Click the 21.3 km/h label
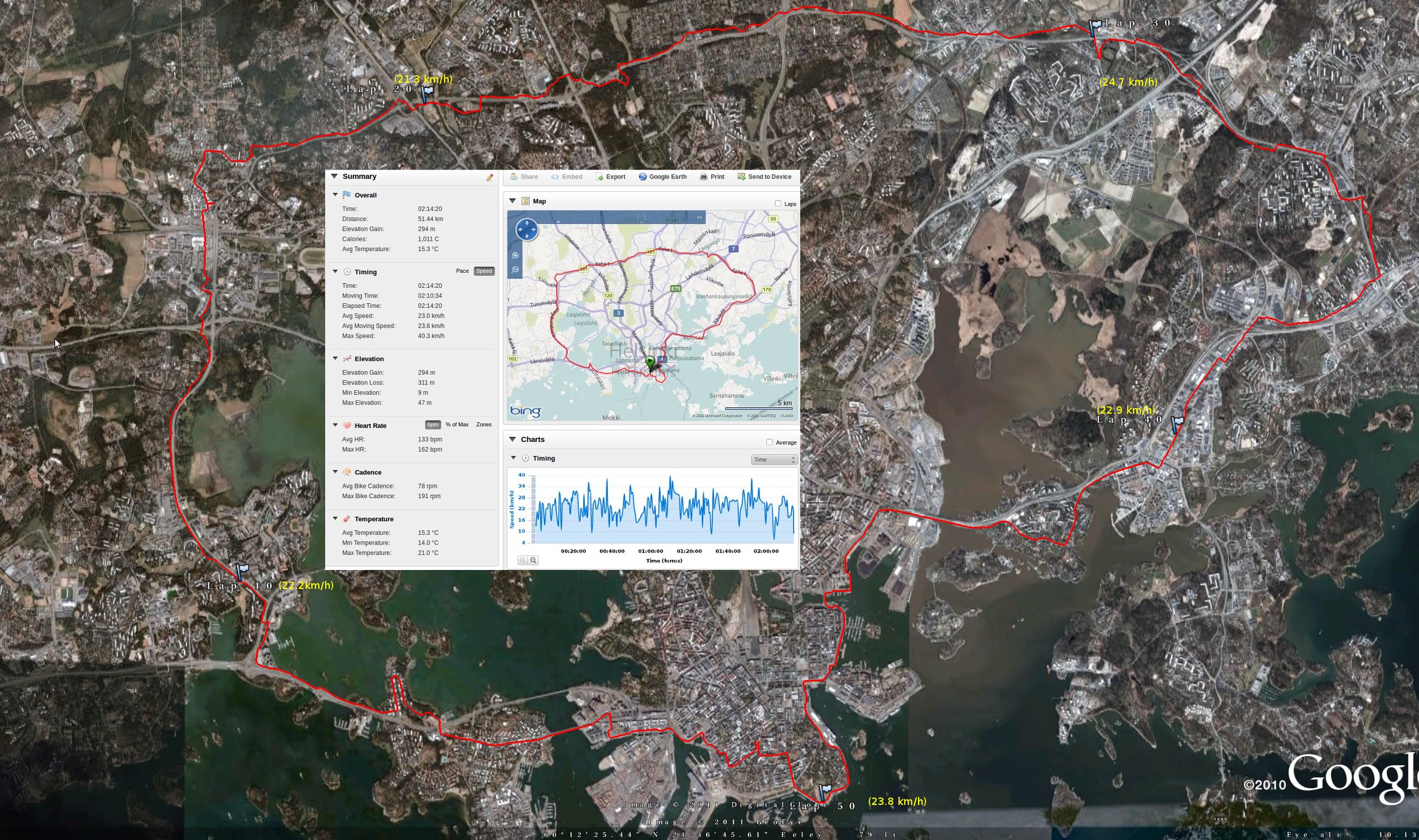The width and height of the screenshot is (1419, 840). (423, 79)
